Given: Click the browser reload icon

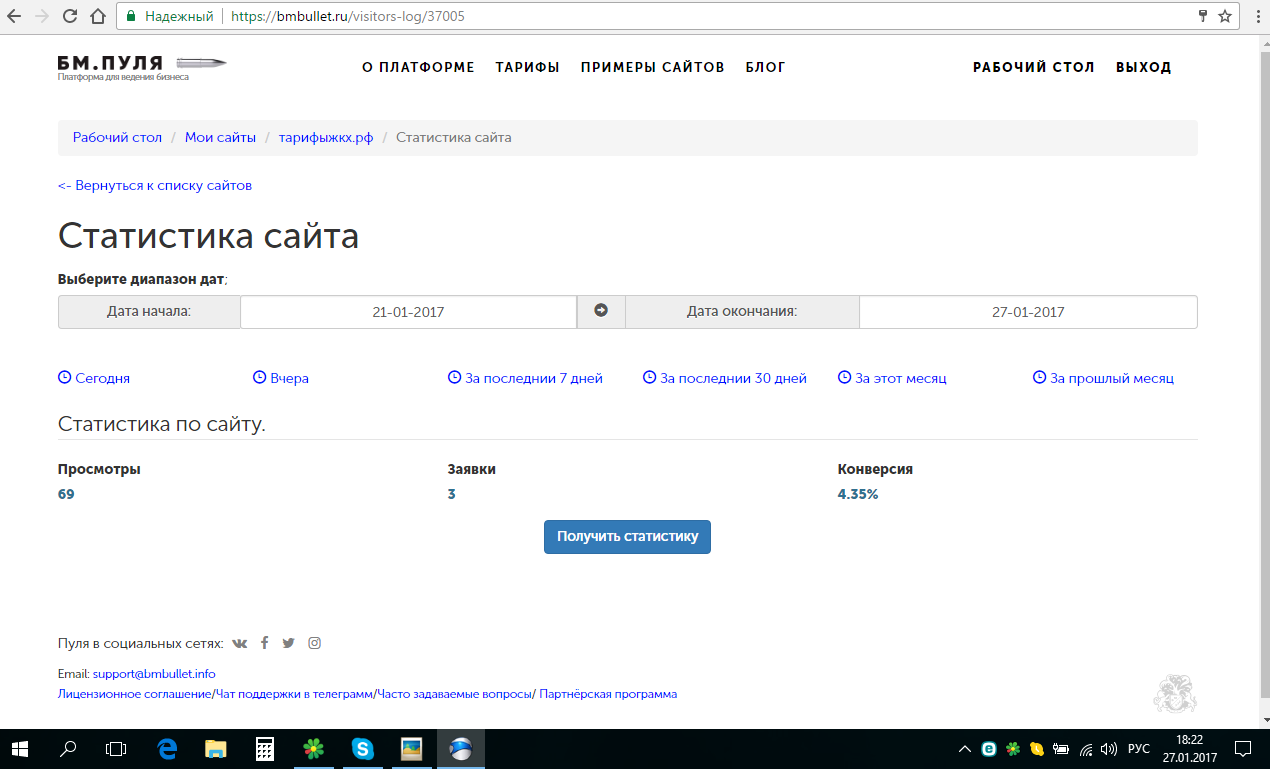Looking at the screenshot, I should coord(70,16).
